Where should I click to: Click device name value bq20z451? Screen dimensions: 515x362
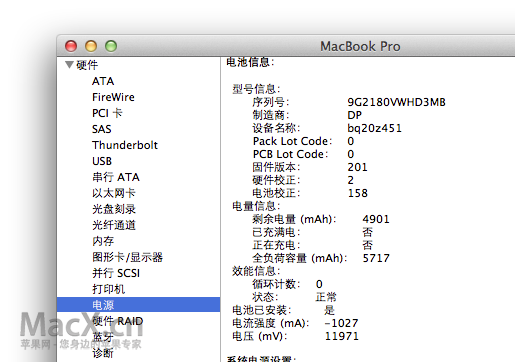click(x=374, y=128)
